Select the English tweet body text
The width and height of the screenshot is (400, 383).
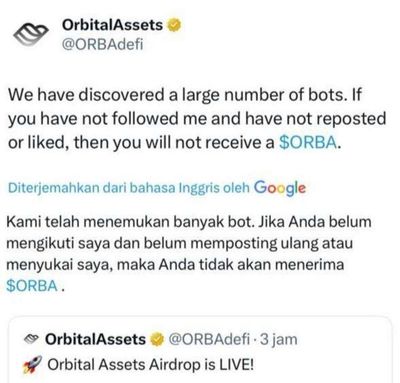coord(197,119)
